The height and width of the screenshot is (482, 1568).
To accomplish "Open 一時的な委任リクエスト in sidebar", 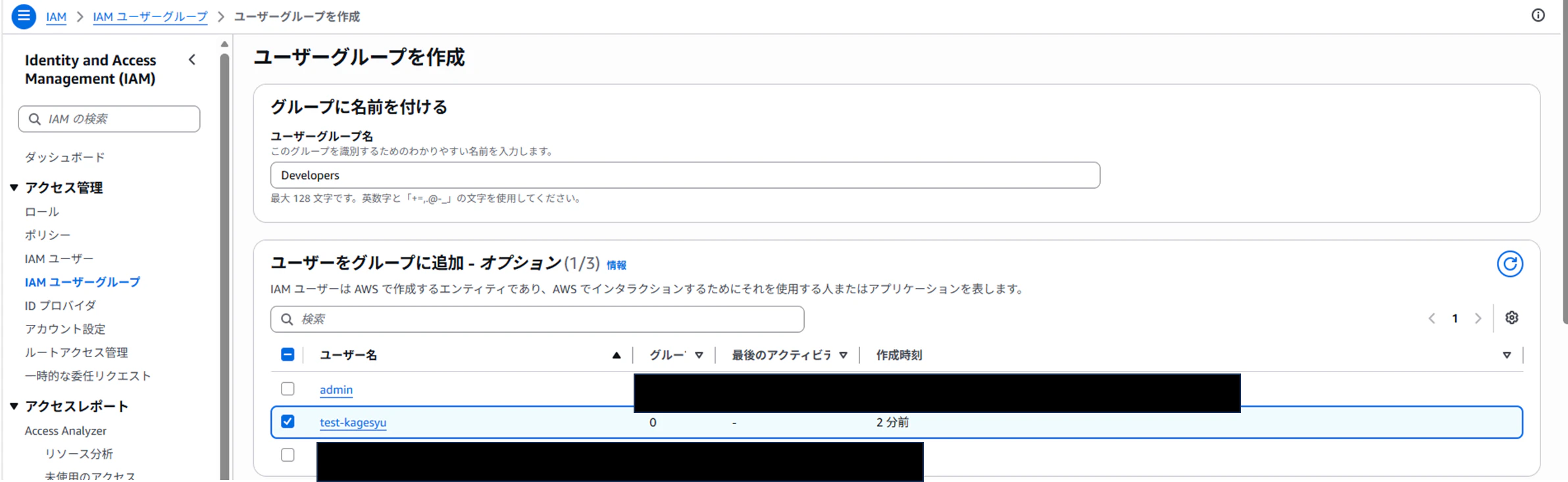I will point(88,376).
